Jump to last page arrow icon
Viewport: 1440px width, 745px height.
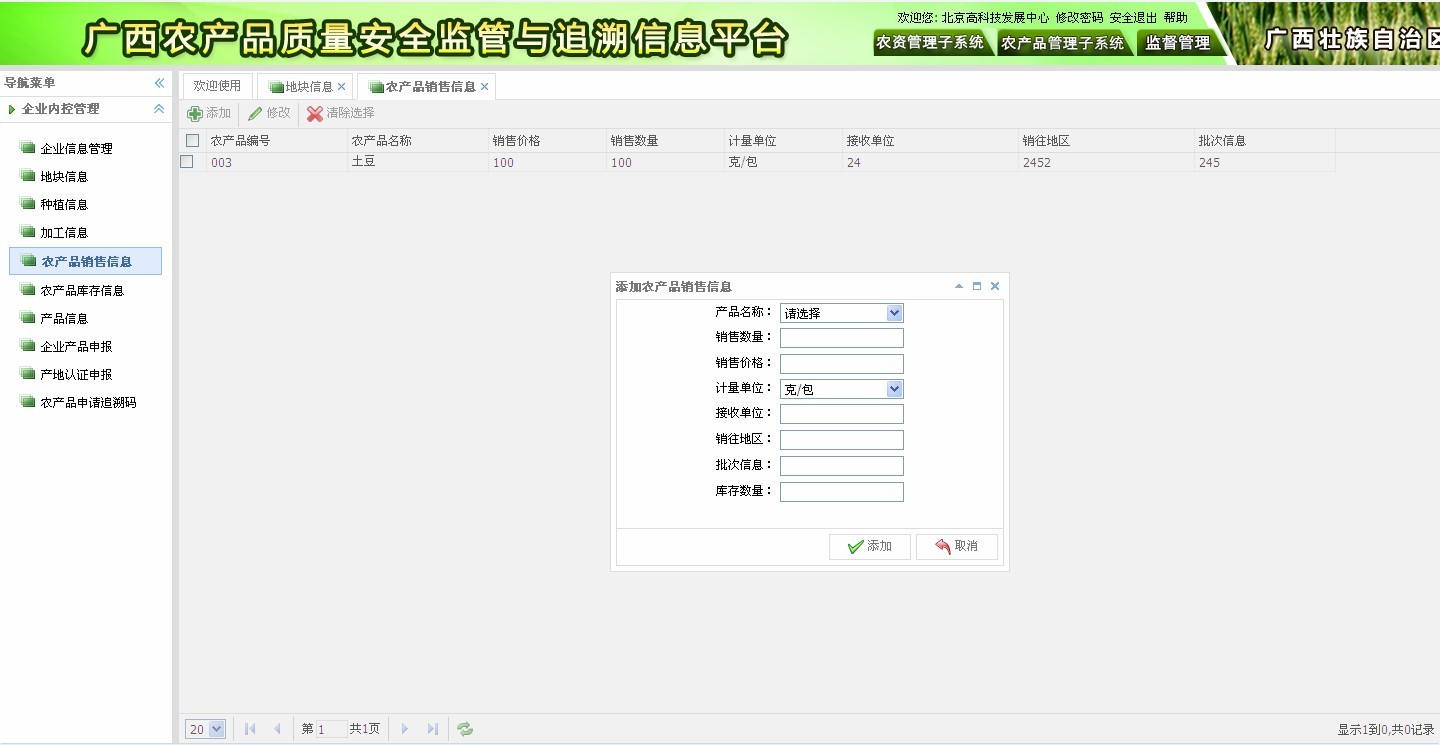pos(432,729)
